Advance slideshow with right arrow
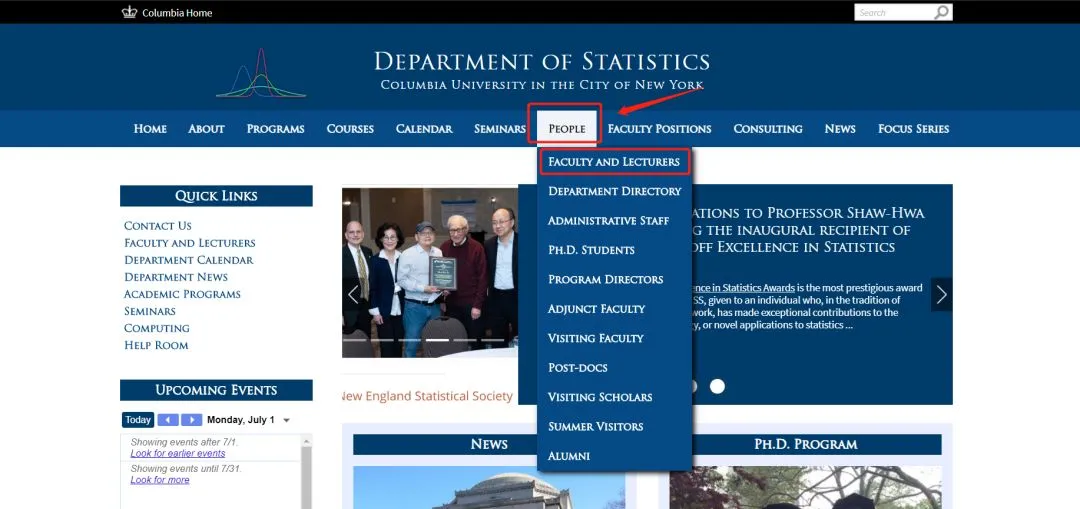Image resolution: width=1080 pixels, height=509 pixels. click(941, 295)
